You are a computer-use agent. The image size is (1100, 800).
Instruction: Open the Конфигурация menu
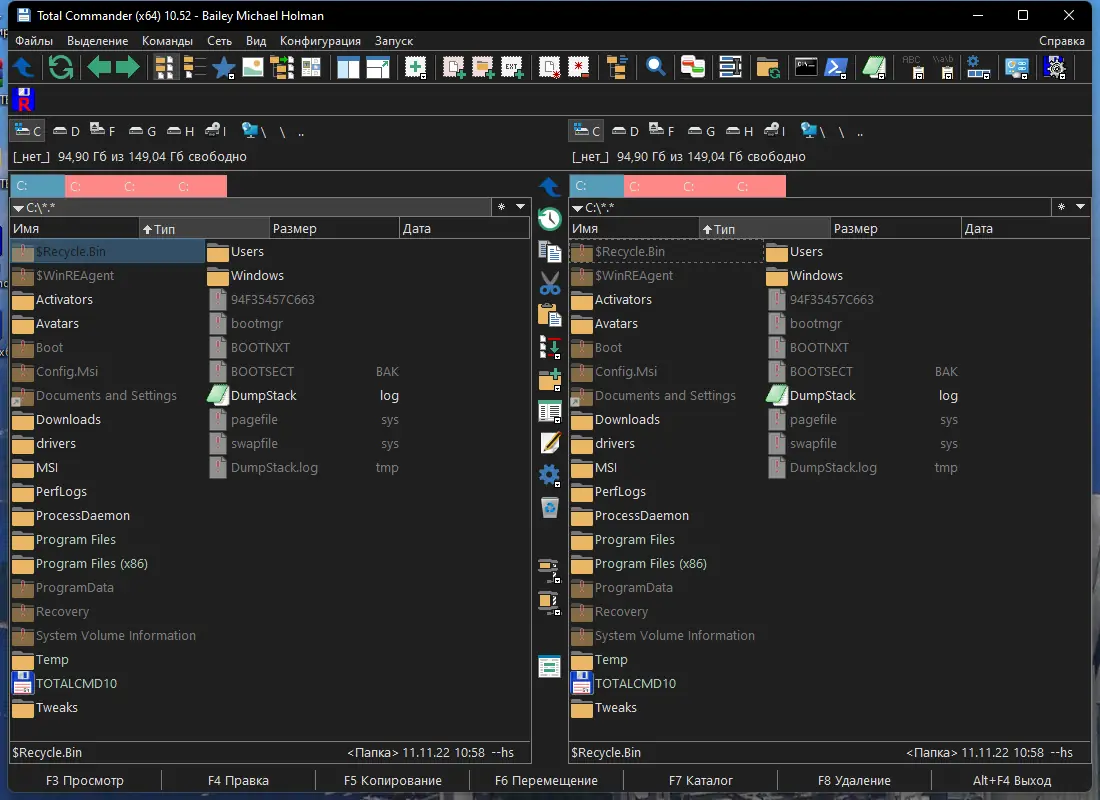click(x=320, y=41)
